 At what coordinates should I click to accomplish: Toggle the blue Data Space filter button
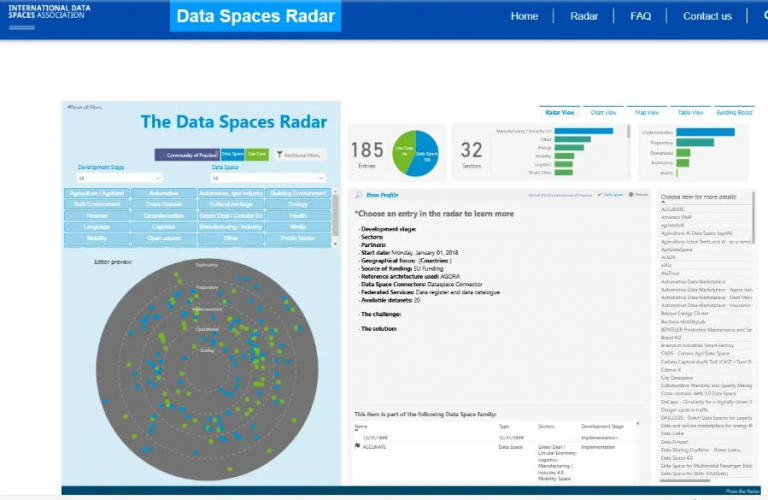232,154
